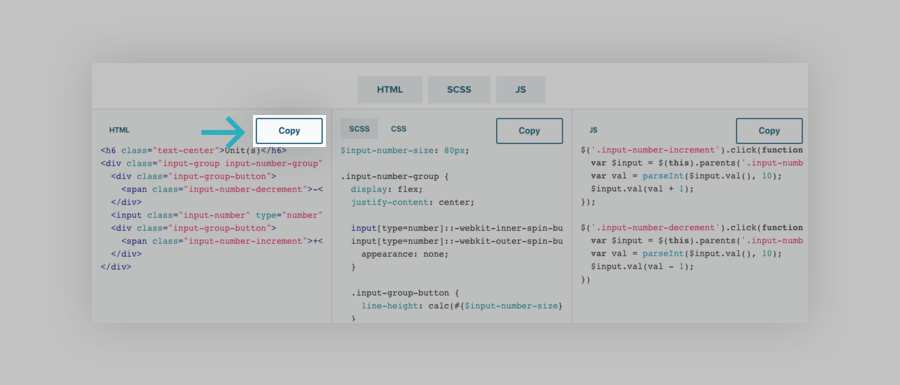Select the HTML label in left code panel
This screenshot has height=385, width=900.
click(x=119, y=130)
